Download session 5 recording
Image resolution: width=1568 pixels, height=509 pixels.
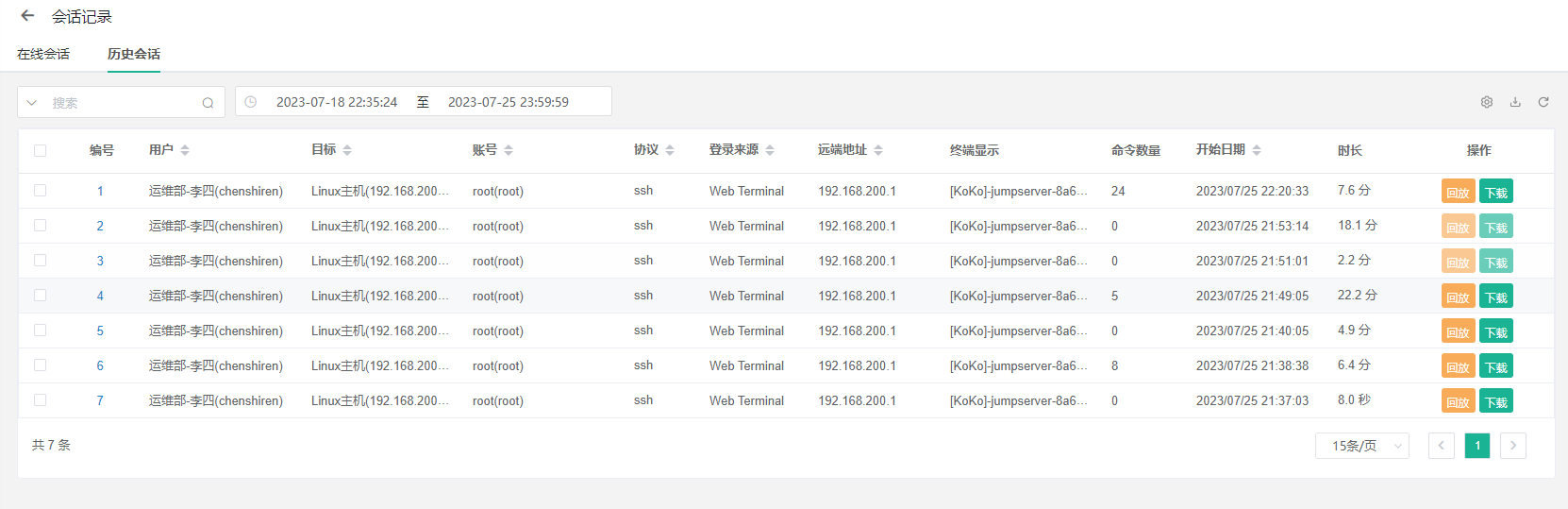tap(1496, 331)
